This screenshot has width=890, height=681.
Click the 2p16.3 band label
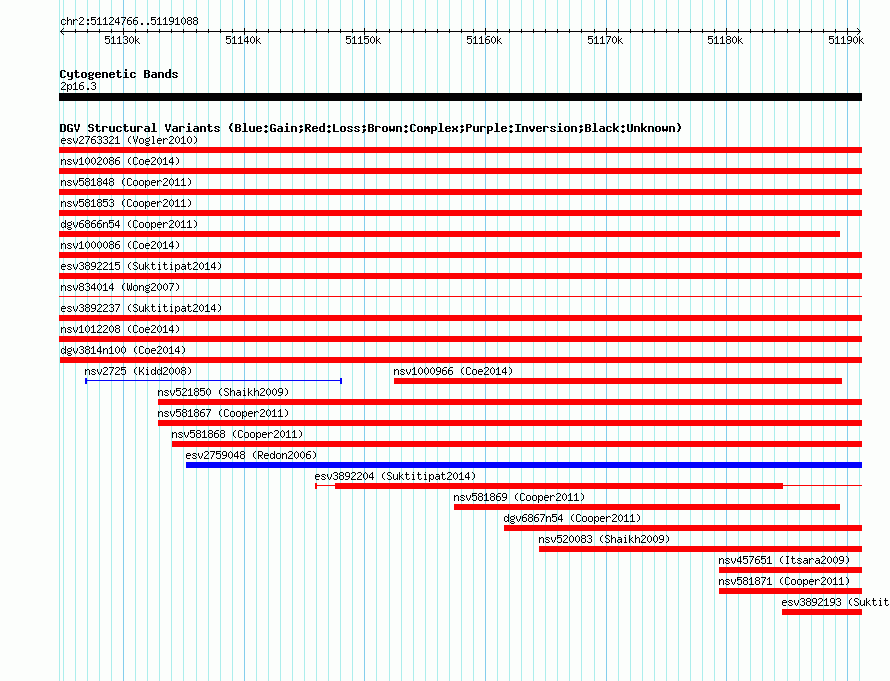(78, 86)
